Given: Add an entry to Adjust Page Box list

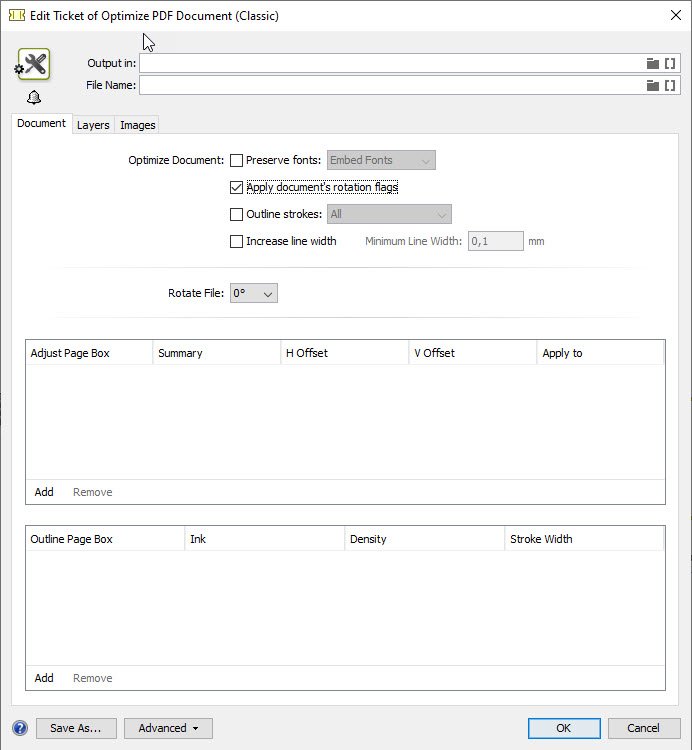Looking at the screenshot, I should (x=44, y=492).
